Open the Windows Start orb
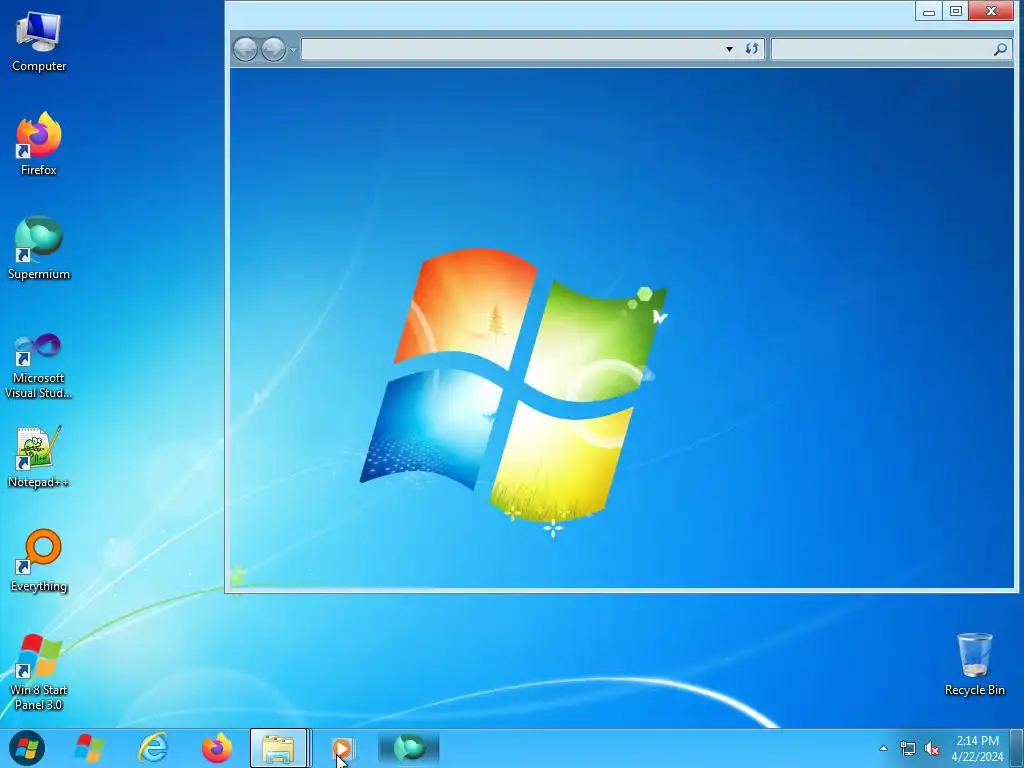This screenshot has height=768, width=1024. pos(27,748)
